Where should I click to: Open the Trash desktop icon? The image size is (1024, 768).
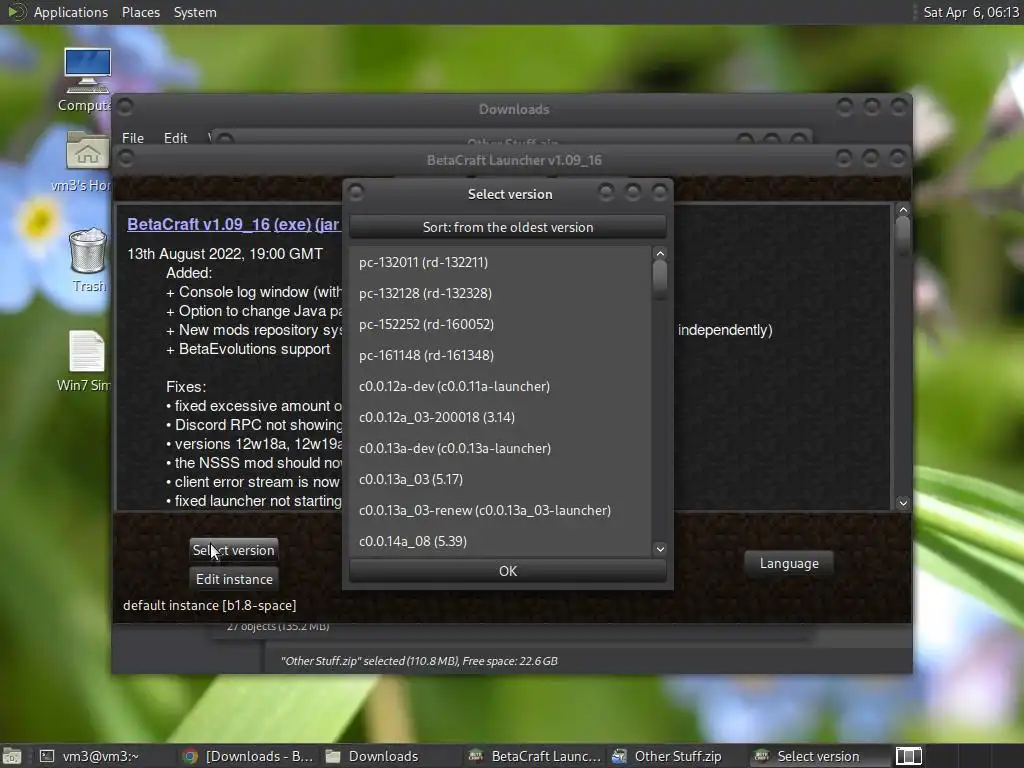(88, 250)
